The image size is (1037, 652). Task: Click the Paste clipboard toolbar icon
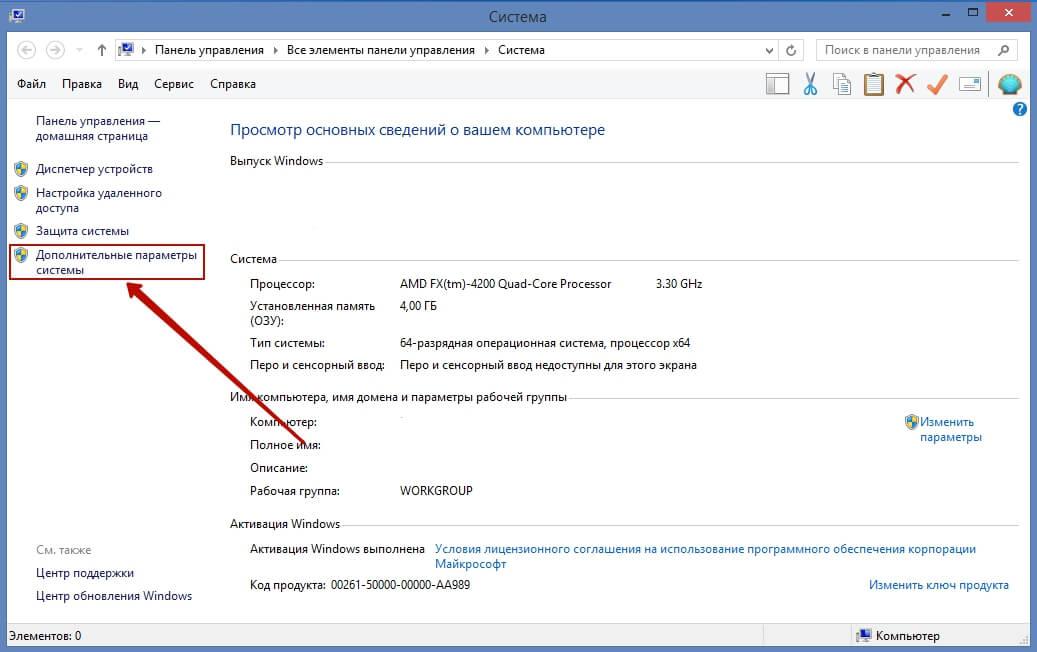point(874,84)
